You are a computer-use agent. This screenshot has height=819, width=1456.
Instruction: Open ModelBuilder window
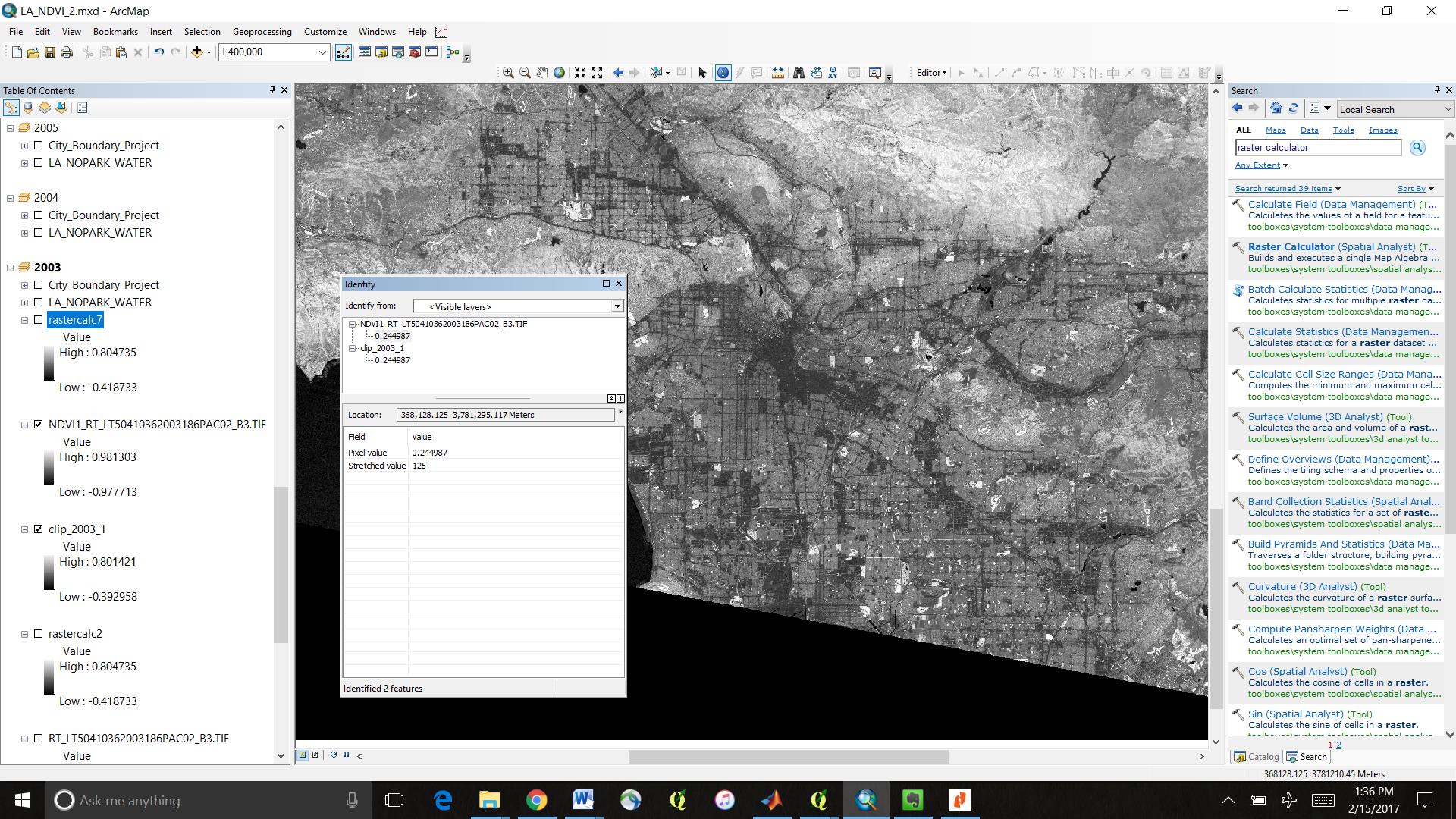point(453,52)
